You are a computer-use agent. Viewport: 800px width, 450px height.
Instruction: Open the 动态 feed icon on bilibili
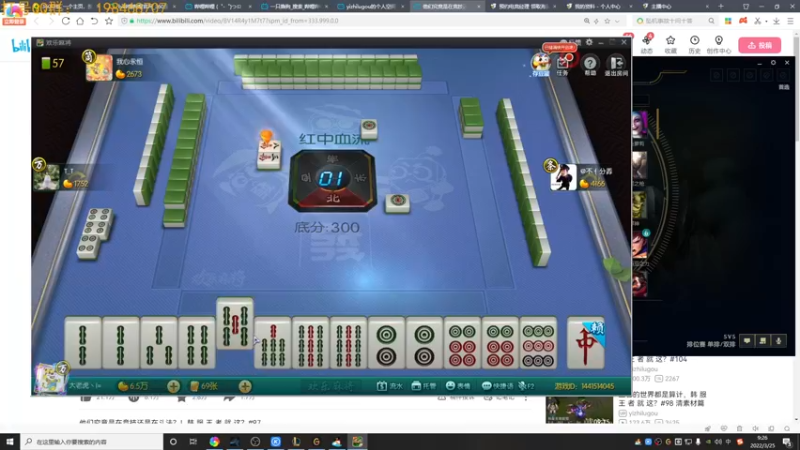(x=647, y=44)
